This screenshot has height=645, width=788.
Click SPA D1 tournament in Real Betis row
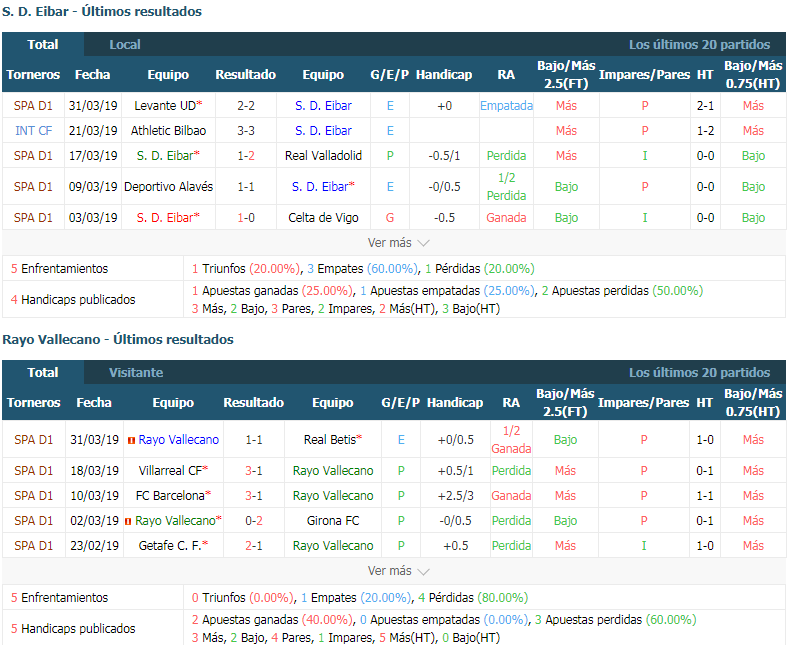tap(33, 440)
